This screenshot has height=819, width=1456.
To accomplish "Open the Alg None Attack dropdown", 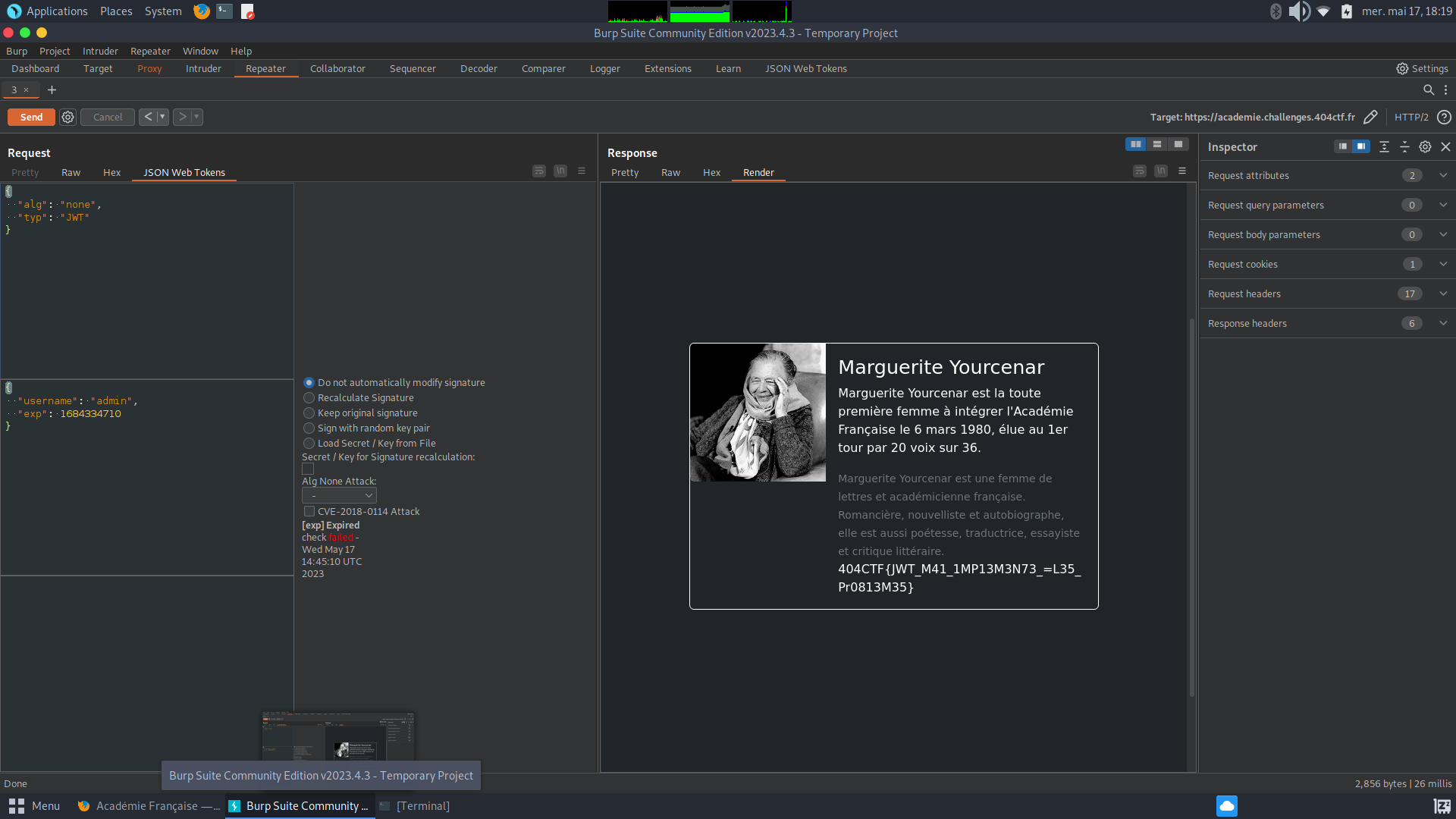I will point(339,495).
